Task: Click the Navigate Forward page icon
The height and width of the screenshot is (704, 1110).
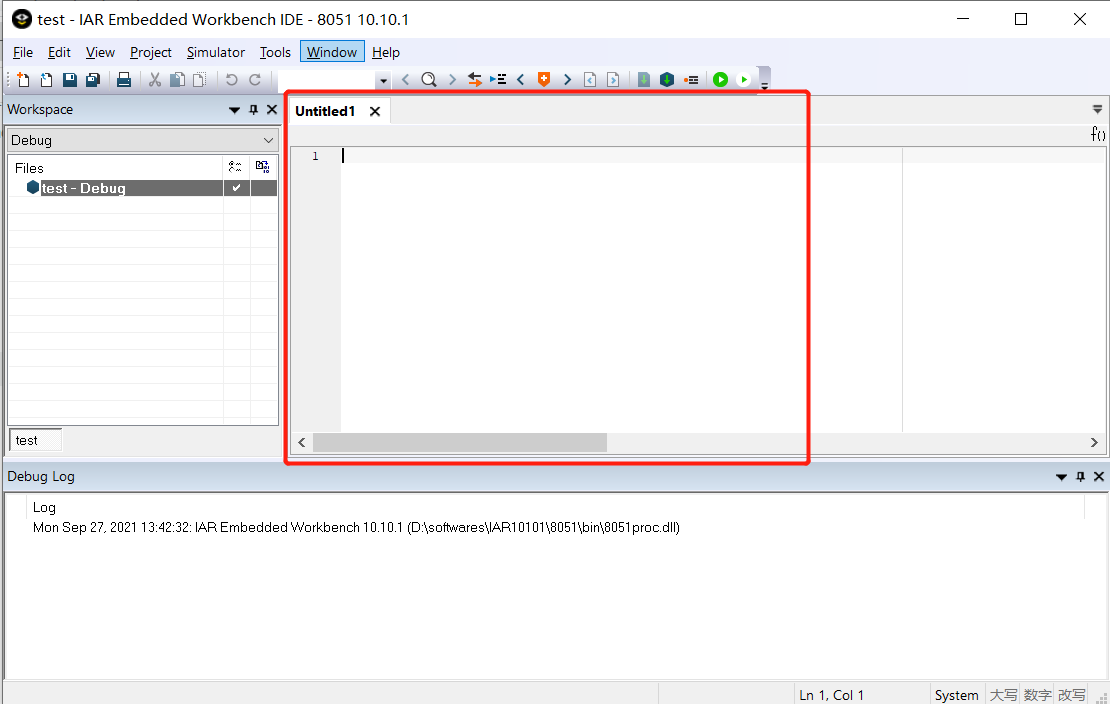Action: point(613,79)
